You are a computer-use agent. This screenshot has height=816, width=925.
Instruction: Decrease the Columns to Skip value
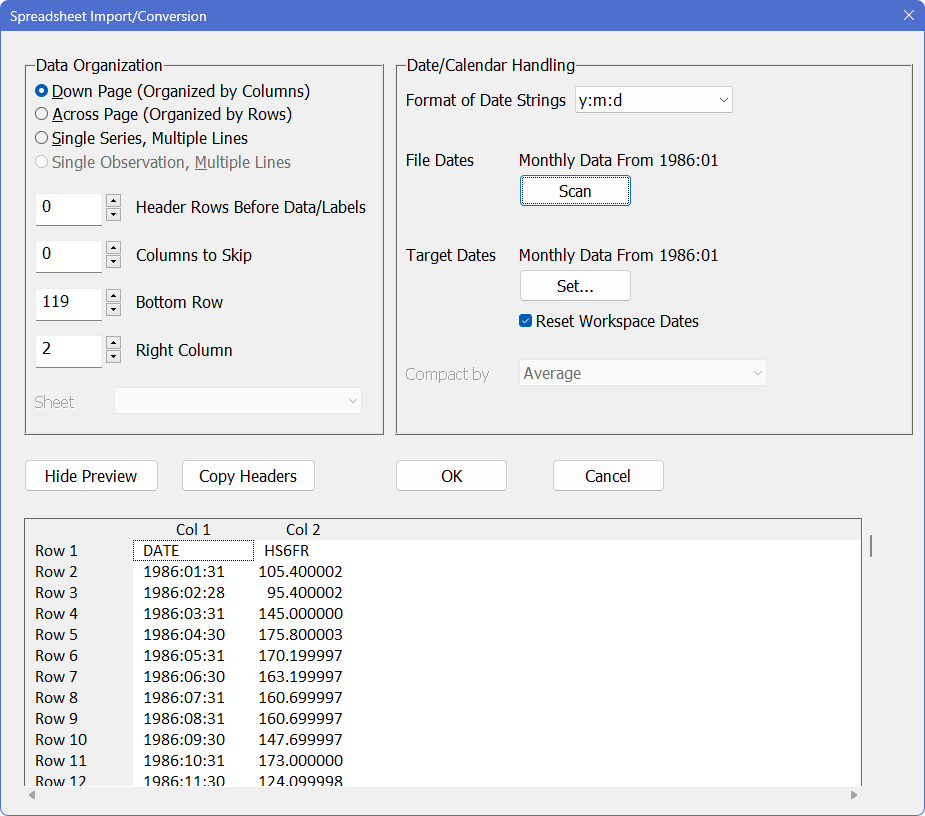[x=113, y=263]
